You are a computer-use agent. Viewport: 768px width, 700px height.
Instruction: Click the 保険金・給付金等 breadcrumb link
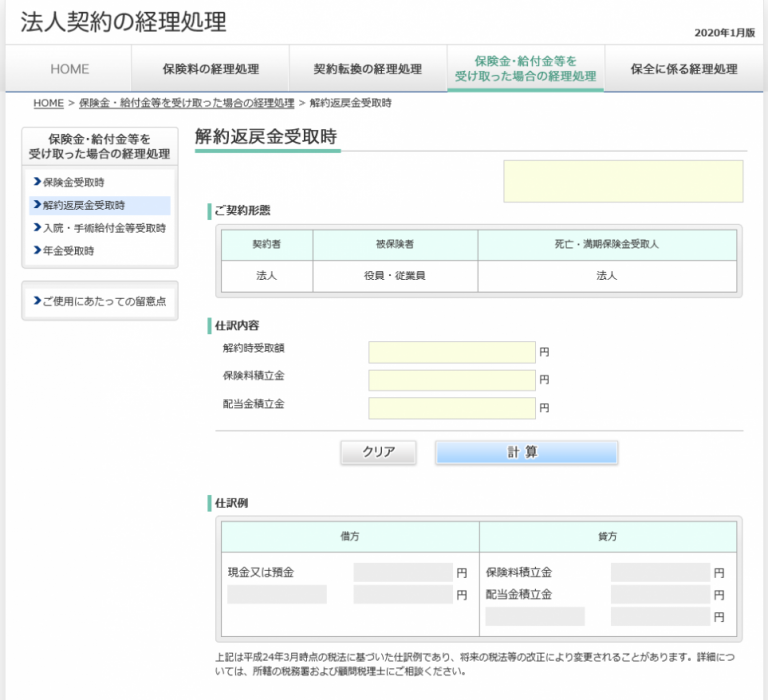coord(187,103)
